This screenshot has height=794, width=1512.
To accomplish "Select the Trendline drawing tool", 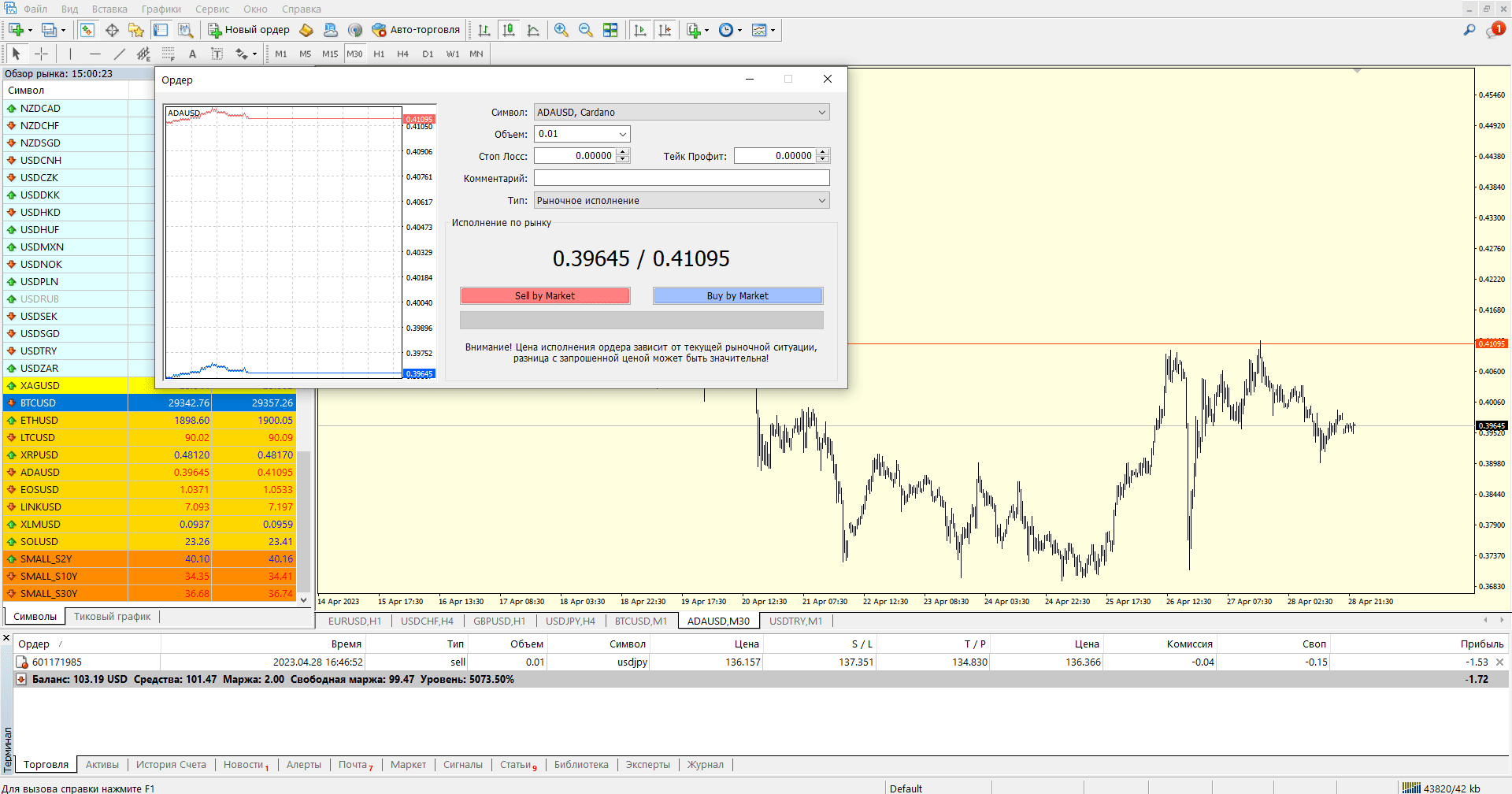I will click(120, 54).
